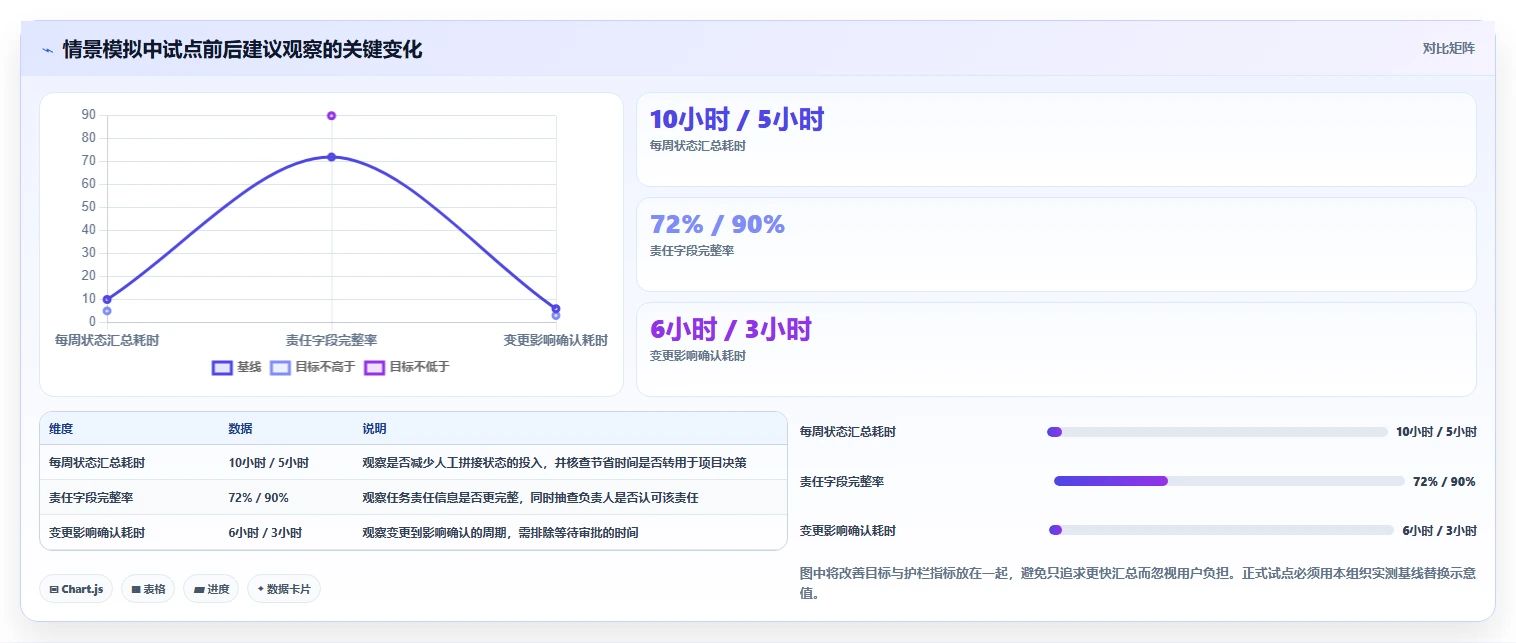Click the baseline point at 责任字段完整率 peak
The image size is (1516, 643).
pyautogui.click(x=331, y=157)
